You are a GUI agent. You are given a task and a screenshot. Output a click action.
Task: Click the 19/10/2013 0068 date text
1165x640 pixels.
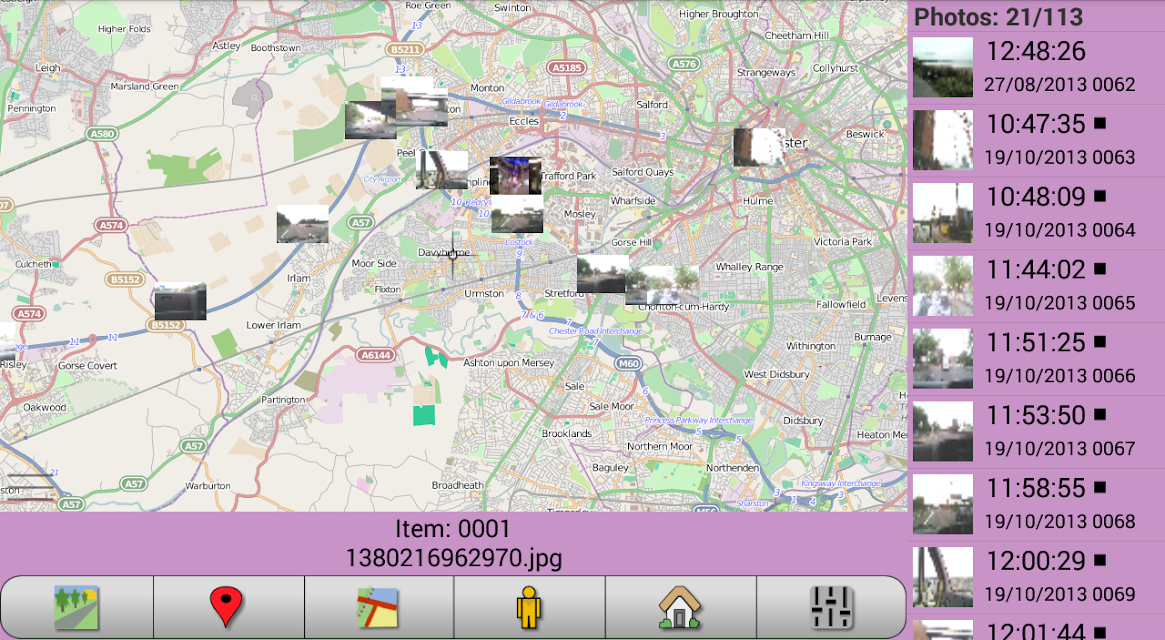click(x=1060, y=522)
